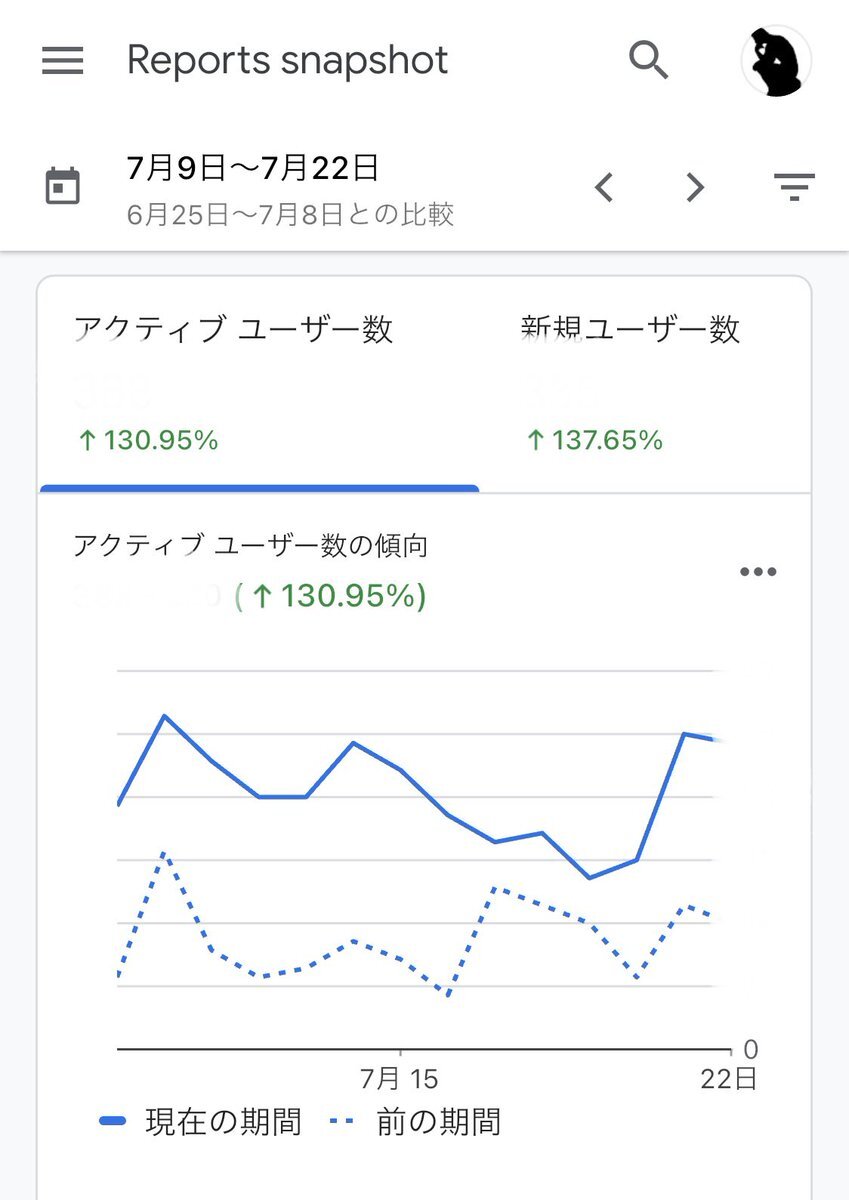Click the solid line peak near chart start
The image size is (849, 1200).
(x=164, y=716)
